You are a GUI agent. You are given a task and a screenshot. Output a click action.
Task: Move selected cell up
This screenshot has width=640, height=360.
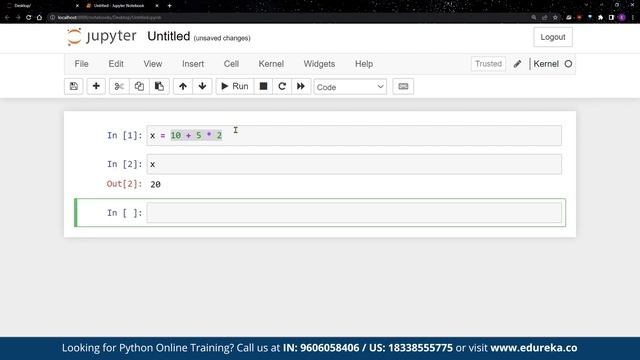(x=183, y=86)
